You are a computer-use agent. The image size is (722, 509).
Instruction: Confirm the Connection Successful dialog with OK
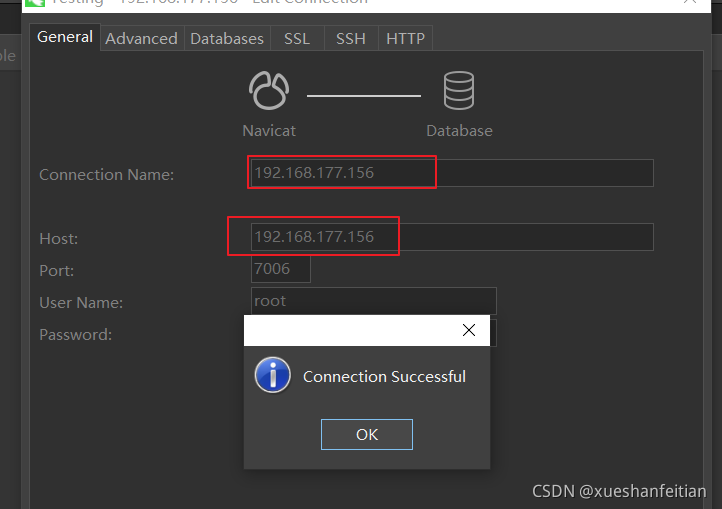(x=367, y=434)
